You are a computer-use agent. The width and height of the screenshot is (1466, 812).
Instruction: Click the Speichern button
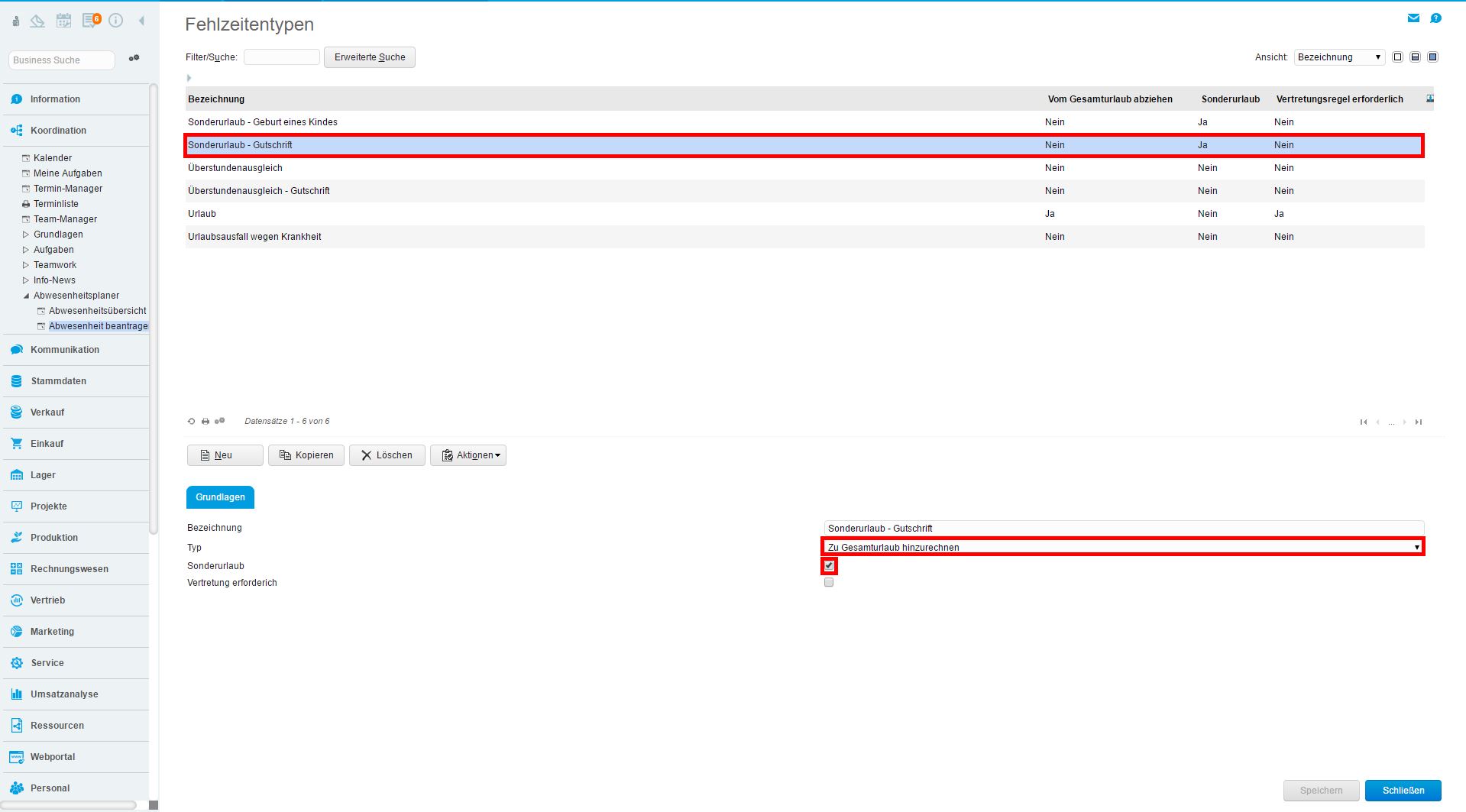pyautogui.click(x=1322, y=791)
